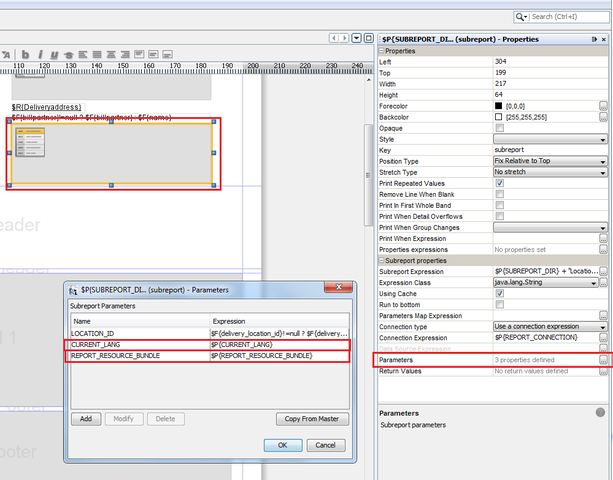Image resolution: width=613 pixels, height=480 pixels.
Task: Uncheck Print Repeated Values checkbox
Action: coord(499,183)
